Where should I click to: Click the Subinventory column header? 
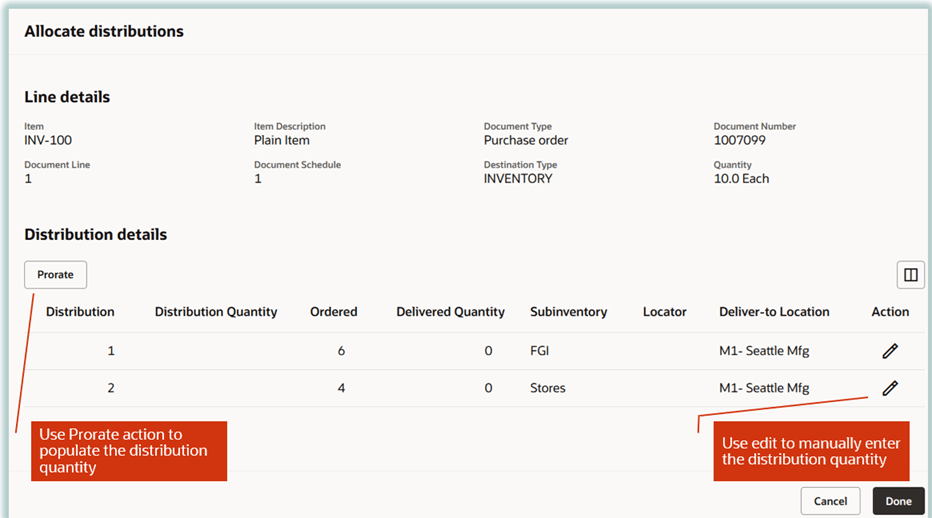tap(568, 312)
